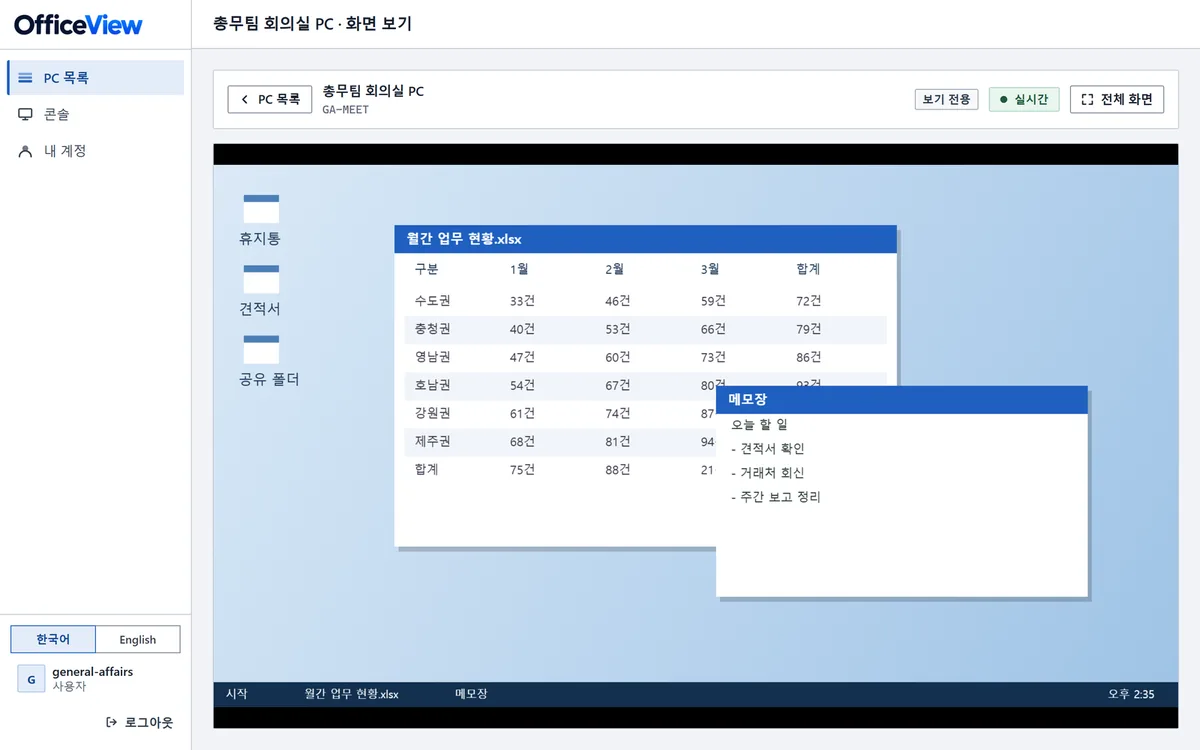The width and height of the screenshot is (1200, 750).
Task: Click the 시작 button in remote taskbar
Action: click(x=237, y=694)
